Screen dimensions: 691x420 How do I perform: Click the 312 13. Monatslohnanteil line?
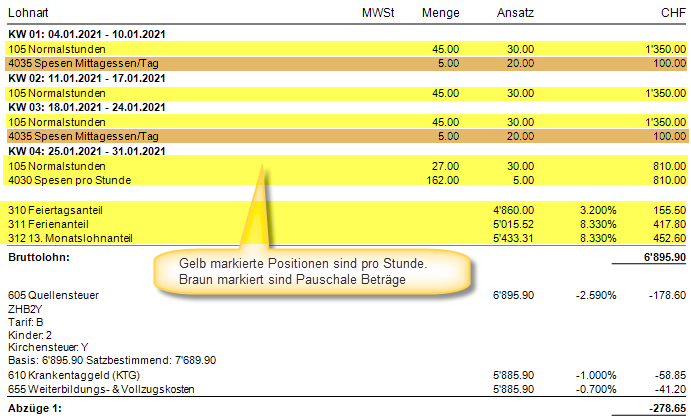pyautogui.click(x=70, y=238)
